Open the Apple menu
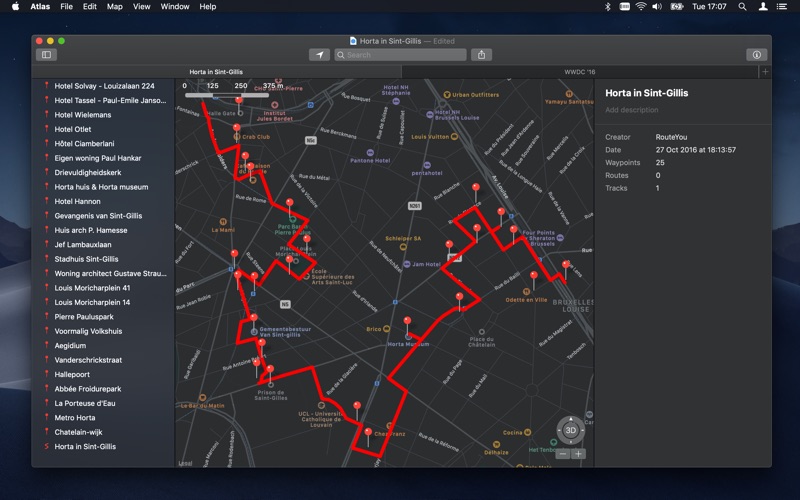 pyautogui.click(x=15, y=7)
